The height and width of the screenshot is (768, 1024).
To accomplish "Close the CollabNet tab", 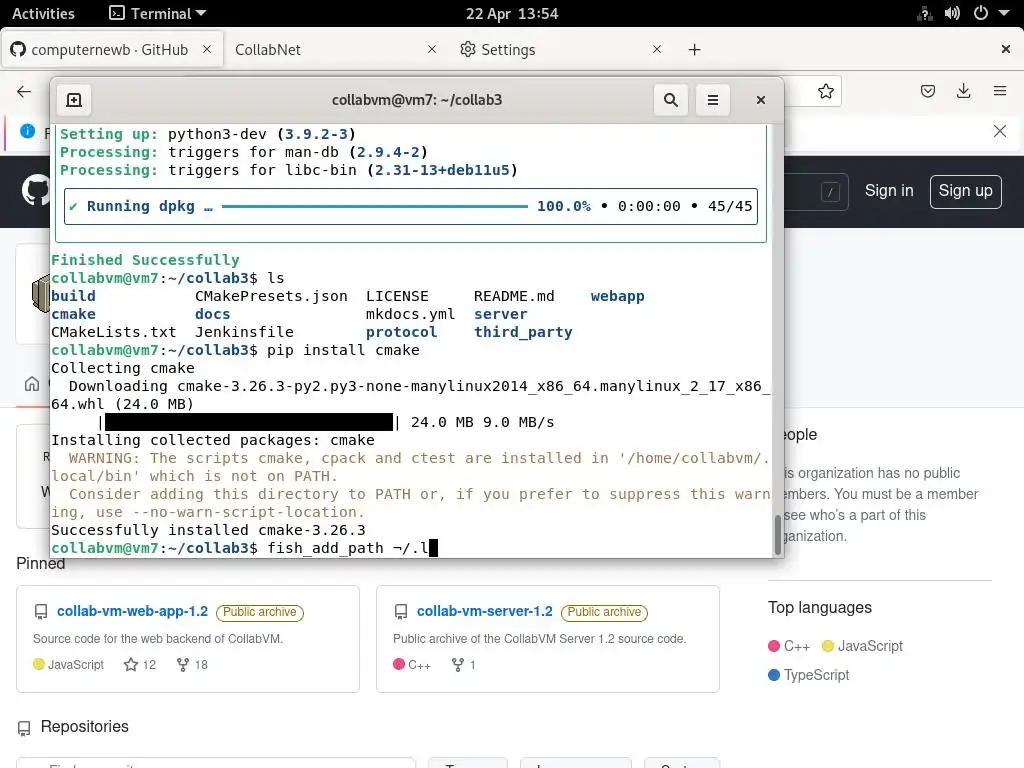I will click(432, 49).
